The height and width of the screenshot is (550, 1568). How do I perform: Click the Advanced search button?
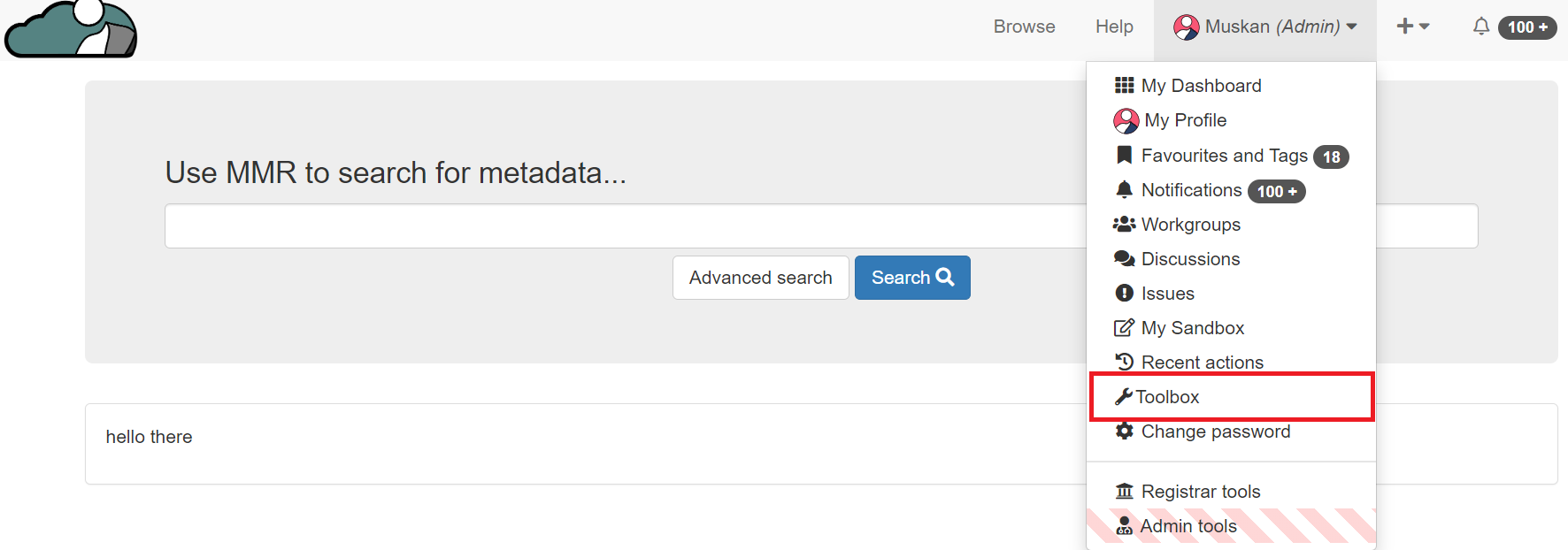[760, 278]
